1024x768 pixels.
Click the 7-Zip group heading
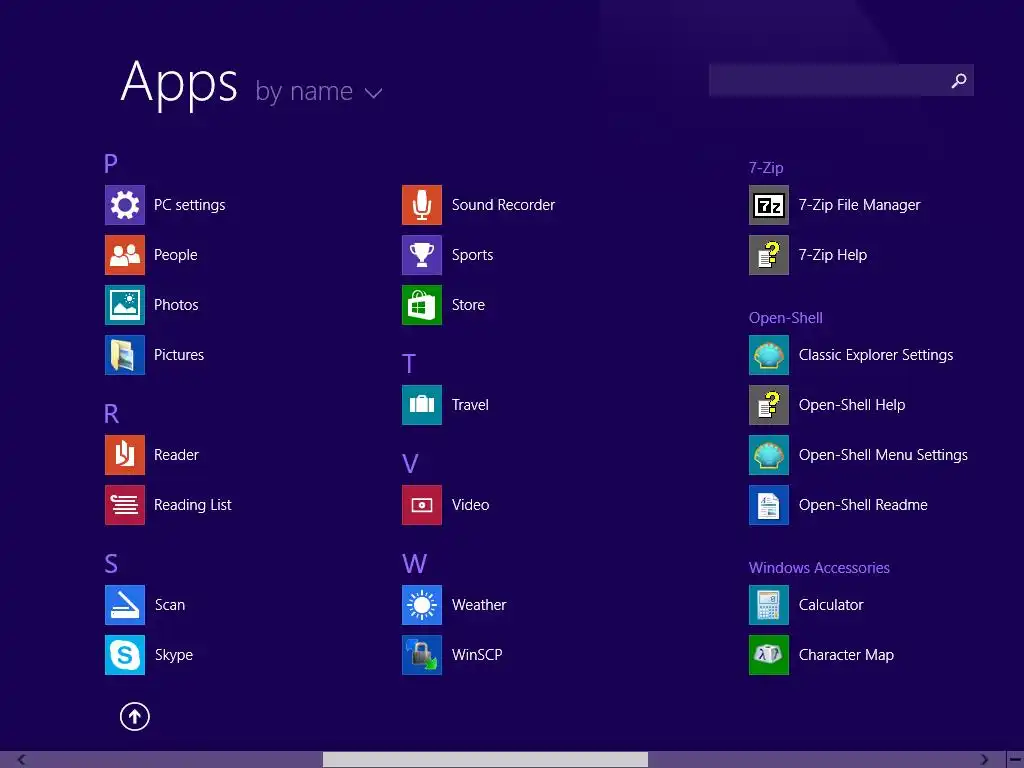(766, 168)
